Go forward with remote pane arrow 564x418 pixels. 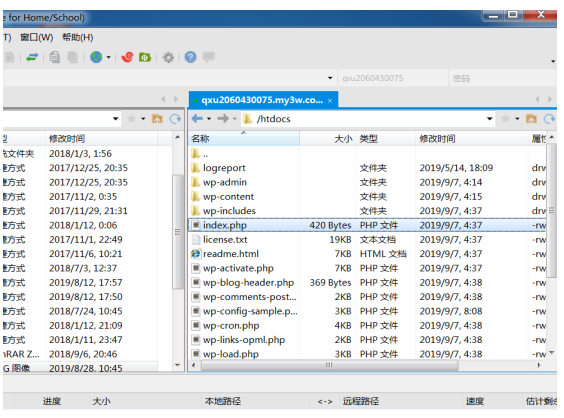tap(223, 118)
